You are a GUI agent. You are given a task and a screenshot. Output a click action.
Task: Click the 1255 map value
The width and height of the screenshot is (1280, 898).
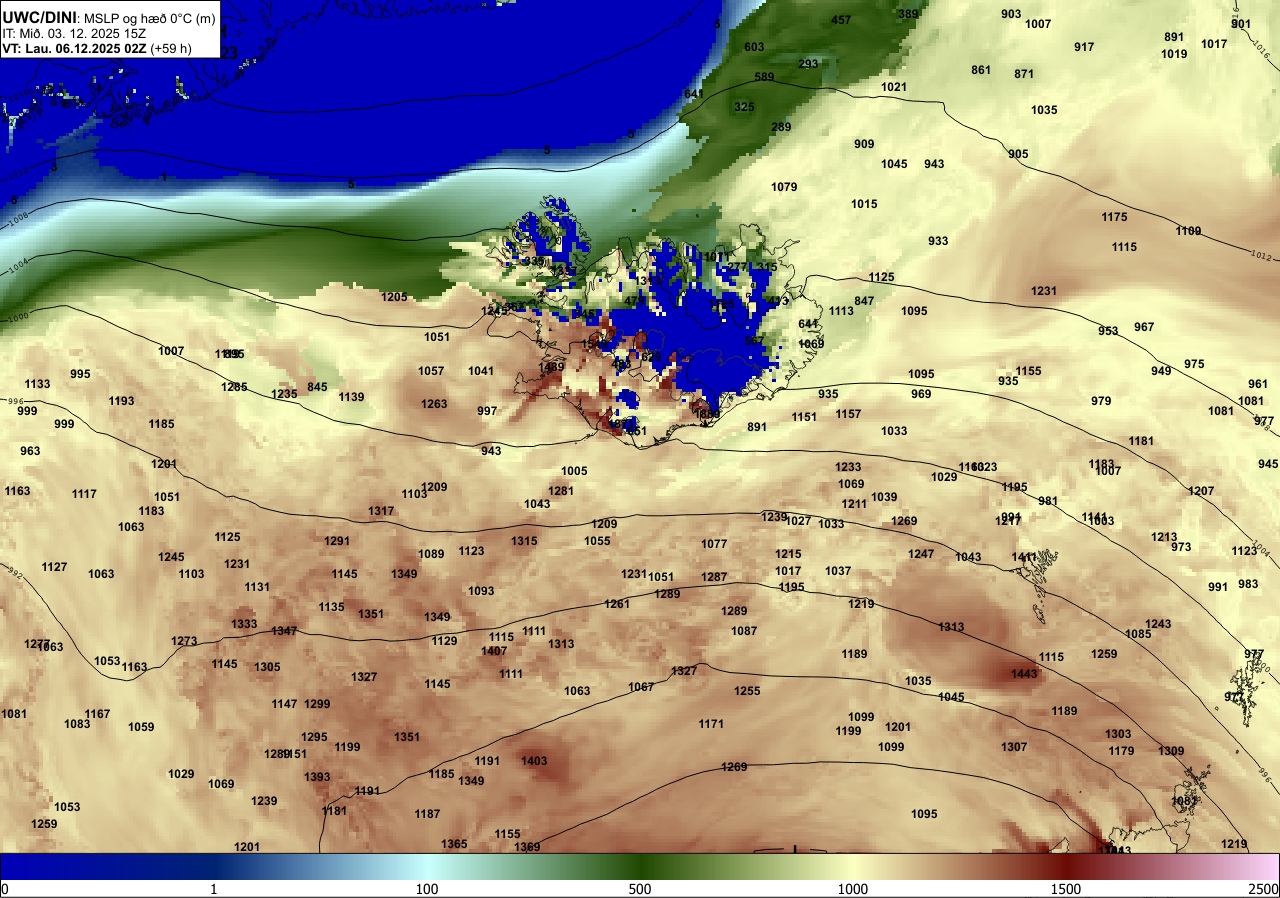click(x=747, y=691)
